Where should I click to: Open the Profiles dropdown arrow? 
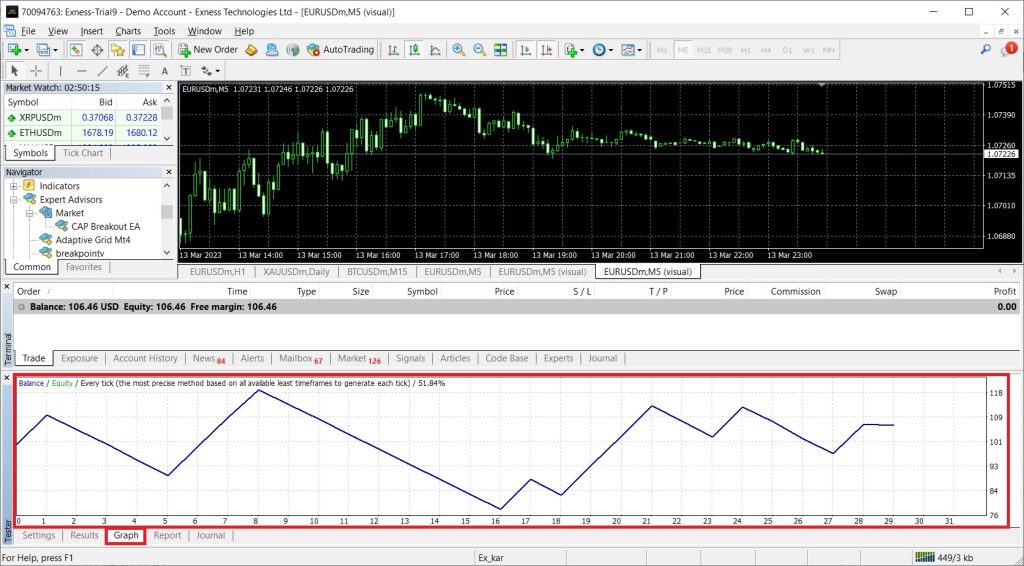pos(55,50)
